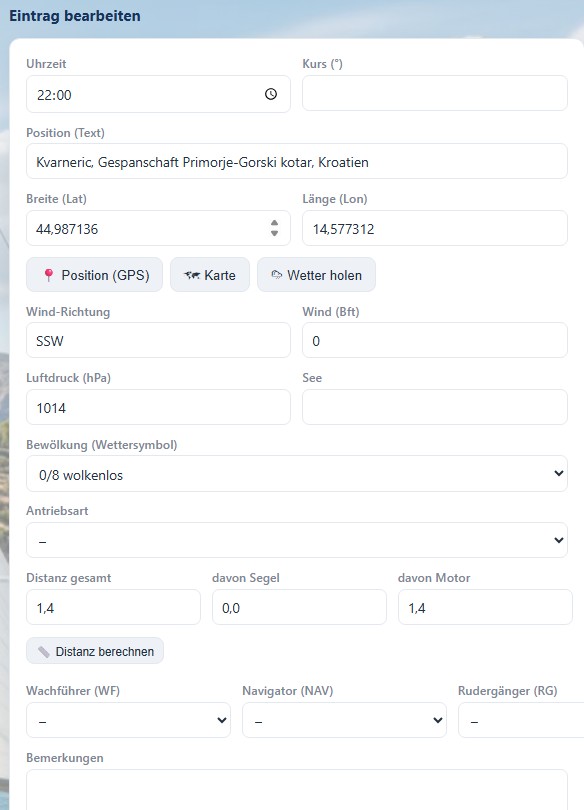Click the Eintrag bearbeiten heading

tap(75, 15)
